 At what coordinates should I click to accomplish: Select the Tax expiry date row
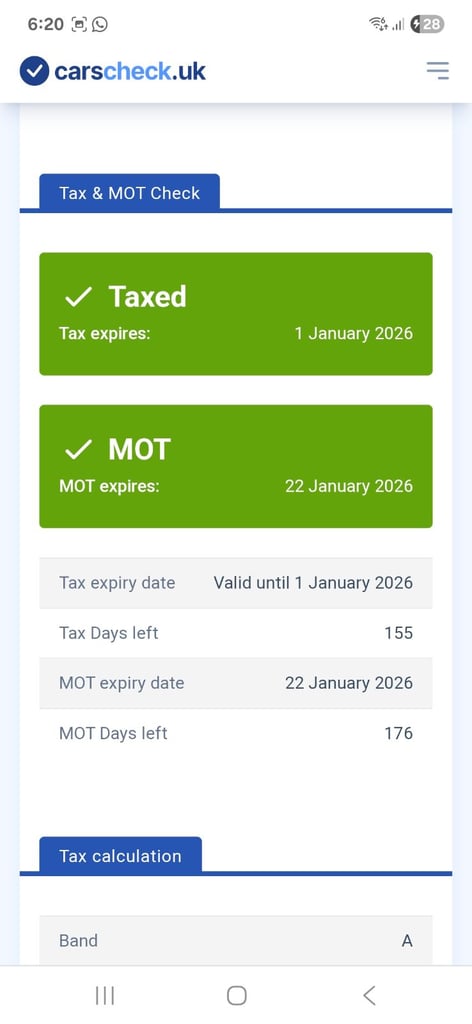click(236, 583)
